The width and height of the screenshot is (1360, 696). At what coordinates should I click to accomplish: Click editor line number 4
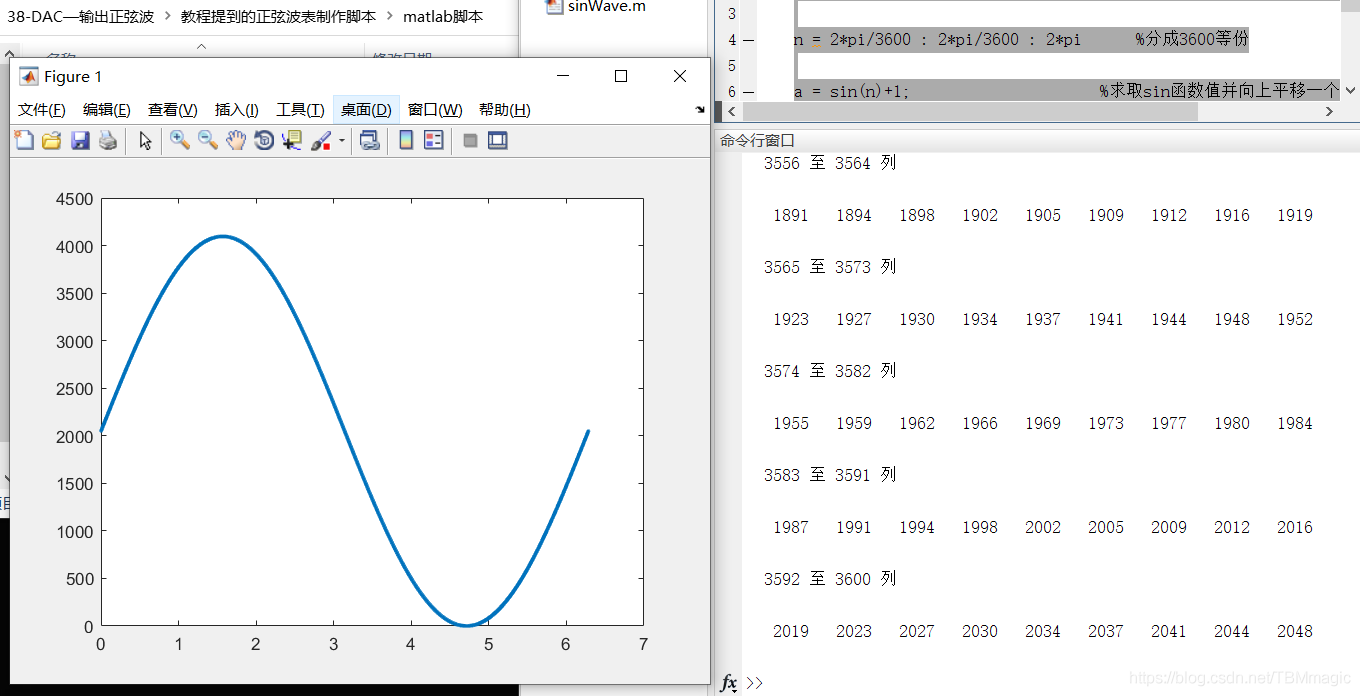click(732, 40)
